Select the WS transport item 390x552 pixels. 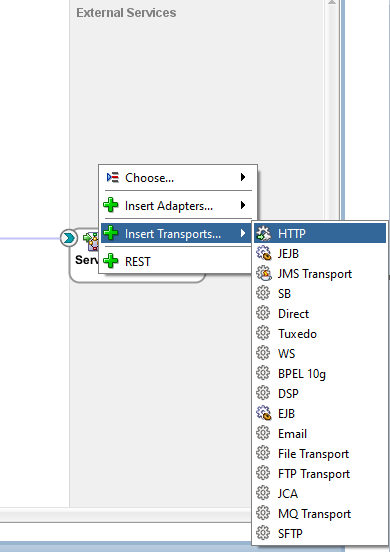click(x=320, y=353)
